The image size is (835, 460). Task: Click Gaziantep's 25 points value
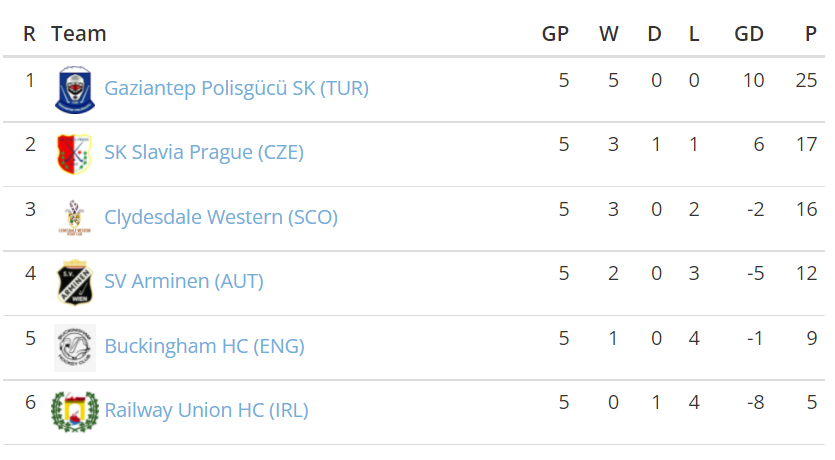[807, 81]
